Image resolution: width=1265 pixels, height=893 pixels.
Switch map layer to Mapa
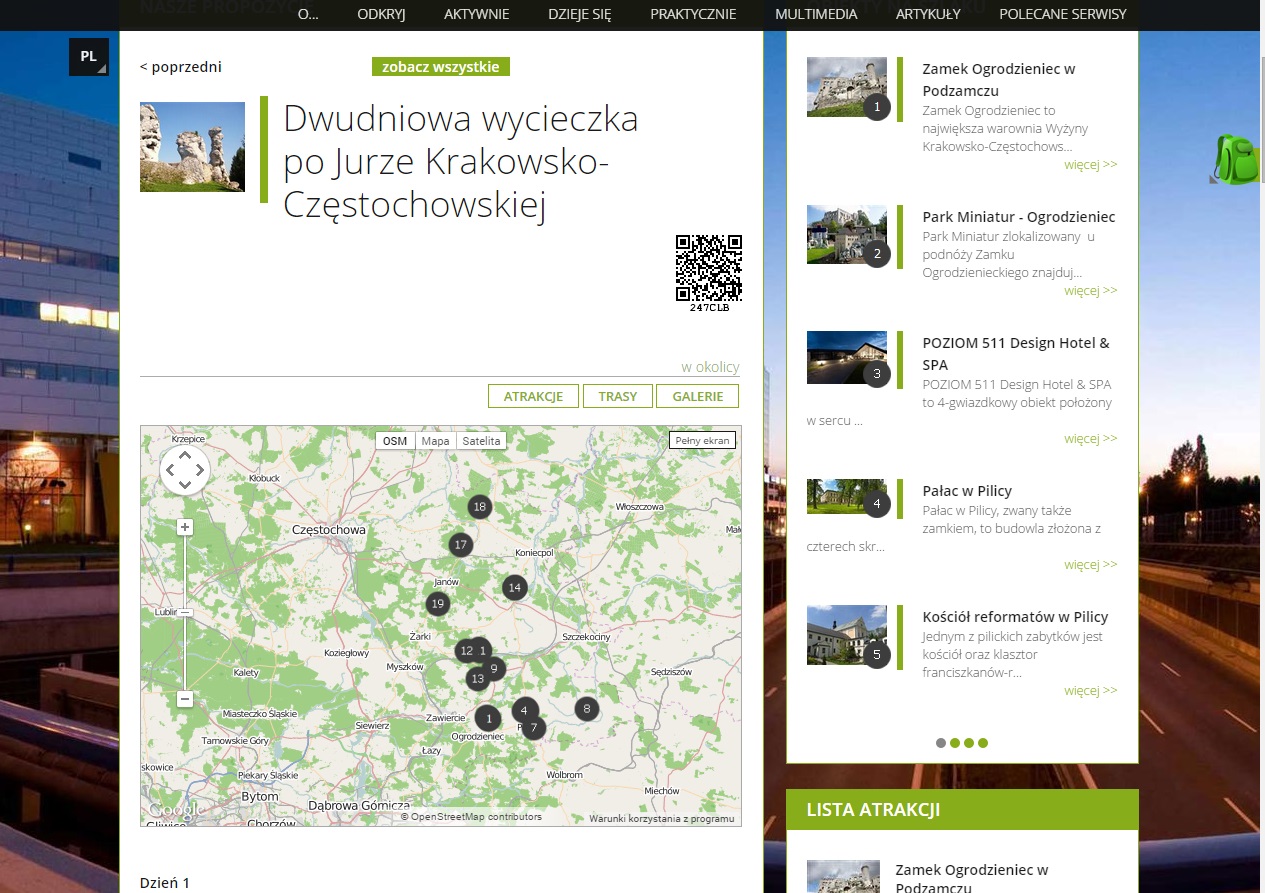point(435,441)
